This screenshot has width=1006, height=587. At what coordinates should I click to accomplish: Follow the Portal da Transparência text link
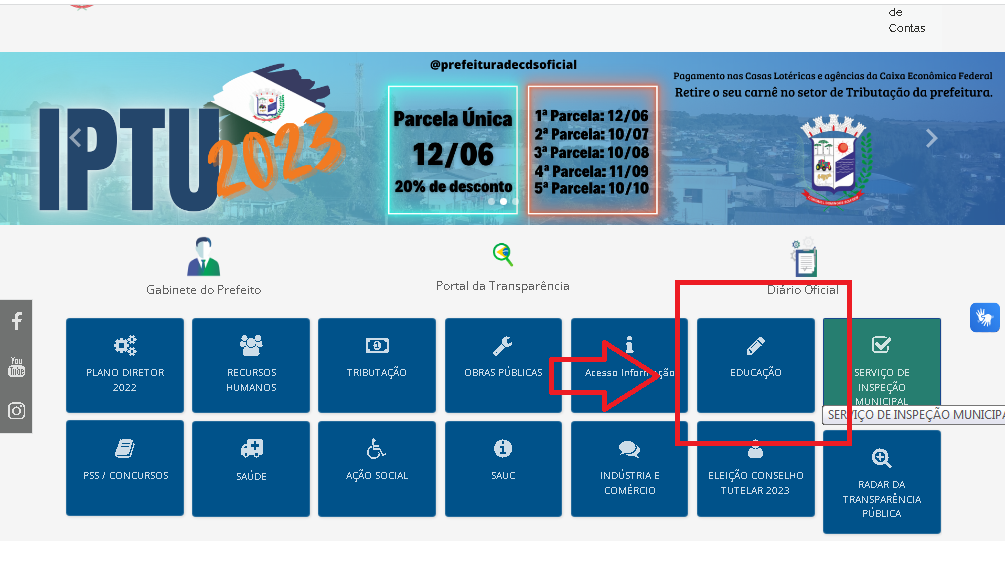[x=502, y=286]
